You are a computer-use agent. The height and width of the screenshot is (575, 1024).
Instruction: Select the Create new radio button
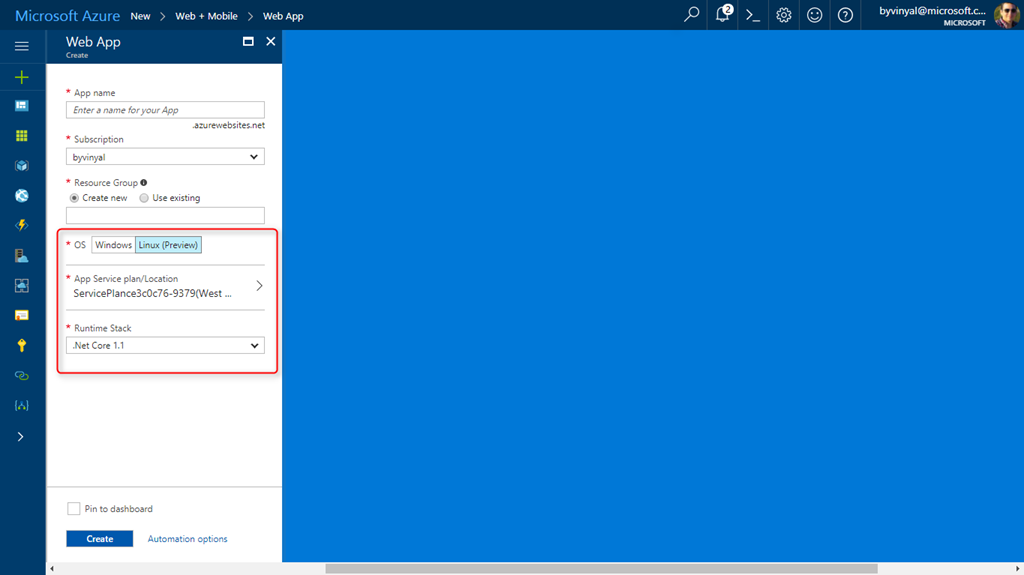click(74, 198)
